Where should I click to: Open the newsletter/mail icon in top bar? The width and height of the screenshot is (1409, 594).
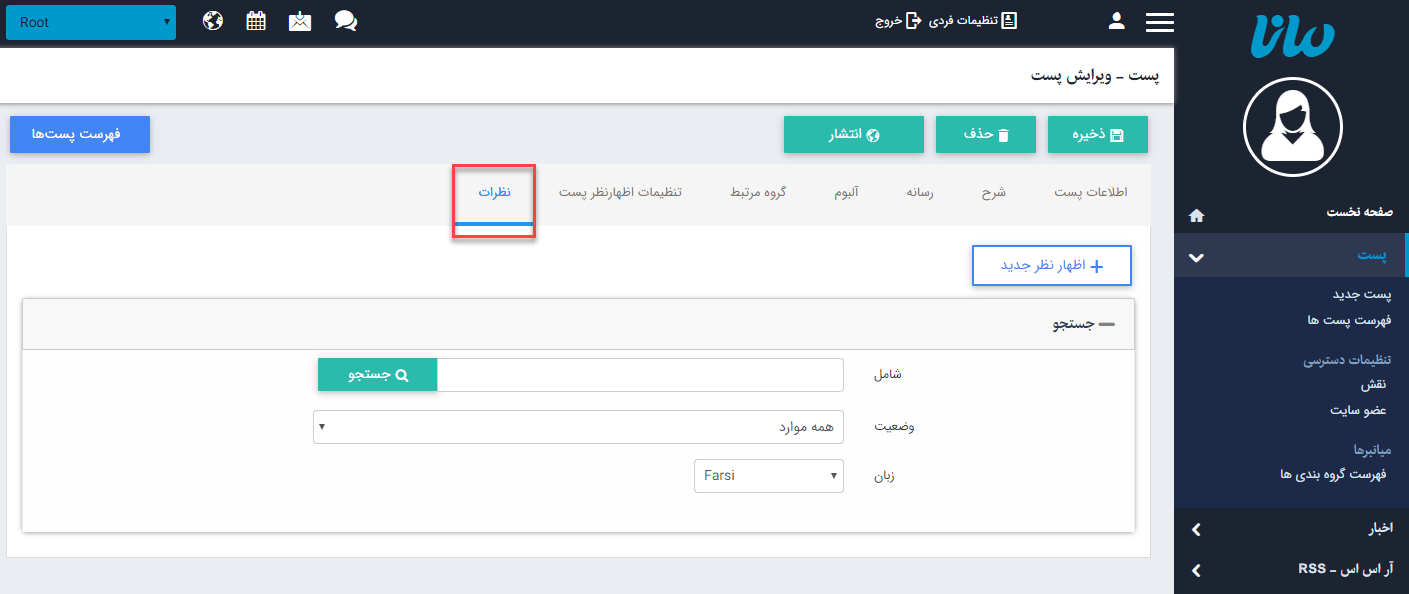coord(299,20)
